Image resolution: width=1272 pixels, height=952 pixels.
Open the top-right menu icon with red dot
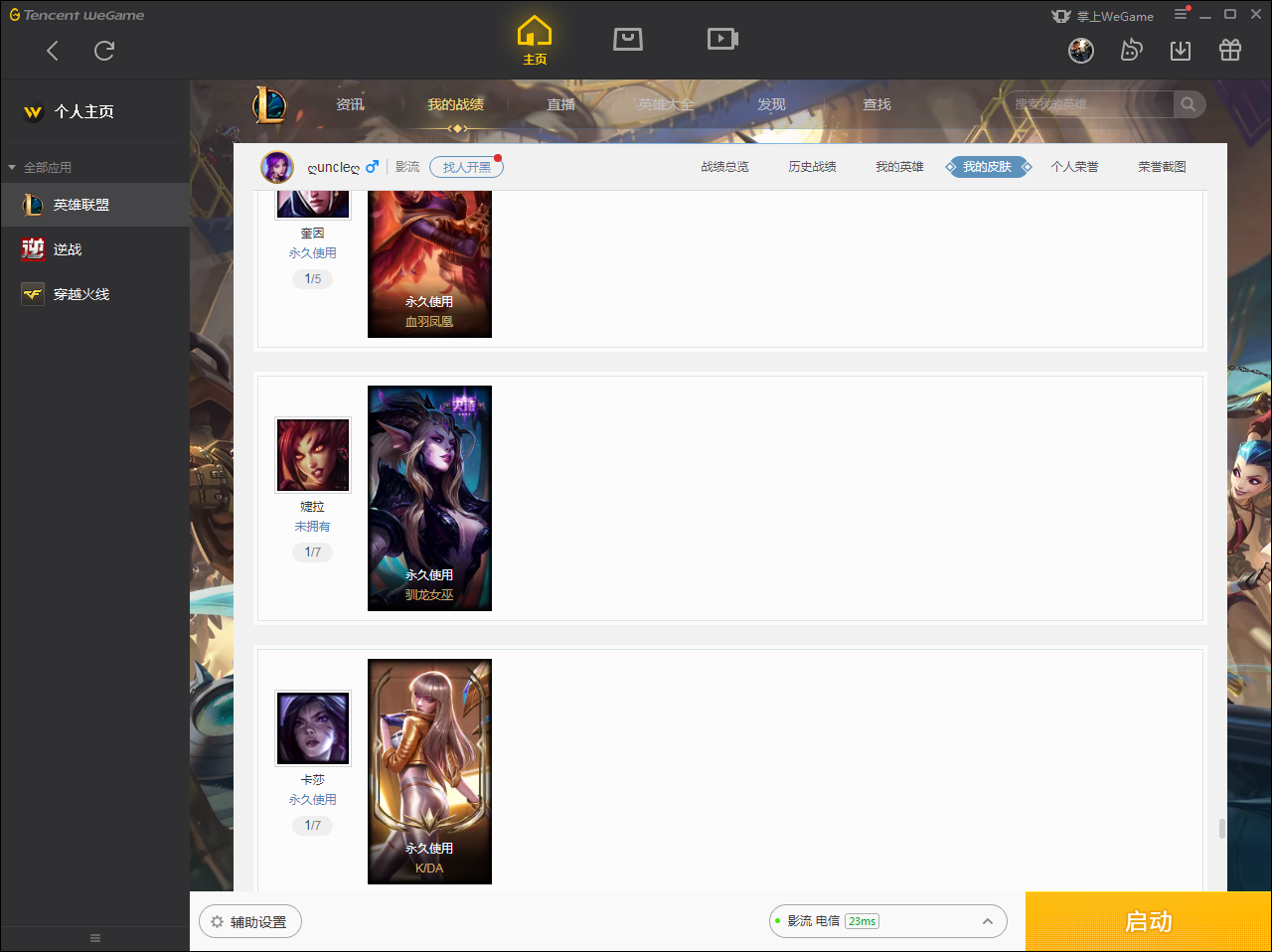[1181, 14]
